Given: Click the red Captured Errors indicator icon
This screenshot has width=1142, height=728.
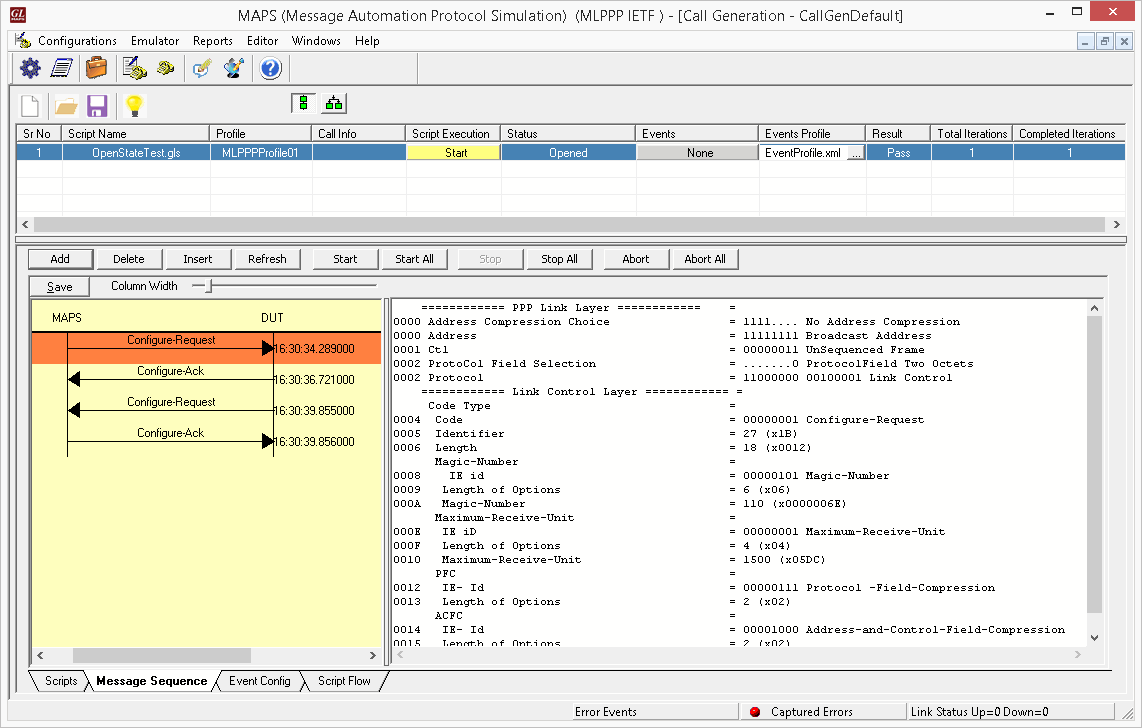Looking at the screenshot, I should [755, 712].
